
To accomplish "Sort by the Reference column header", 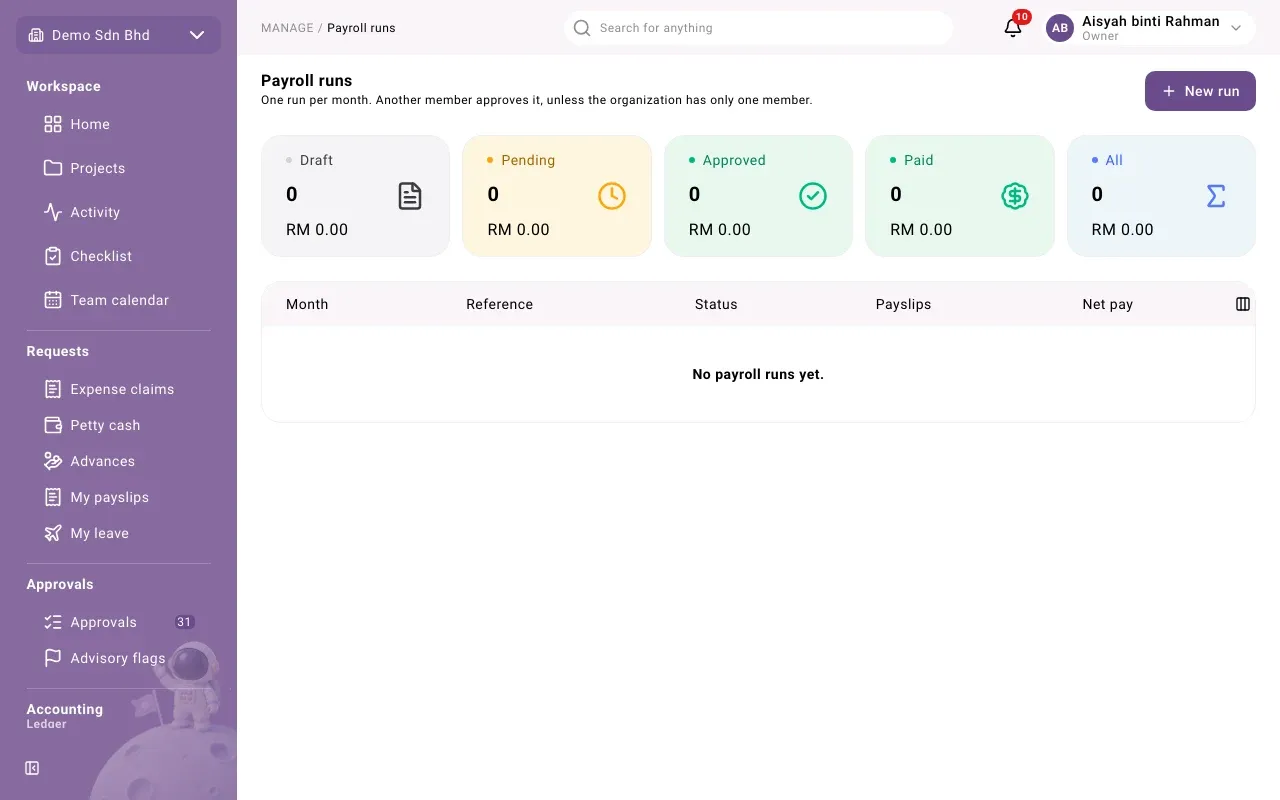I will tap(499, 304).
